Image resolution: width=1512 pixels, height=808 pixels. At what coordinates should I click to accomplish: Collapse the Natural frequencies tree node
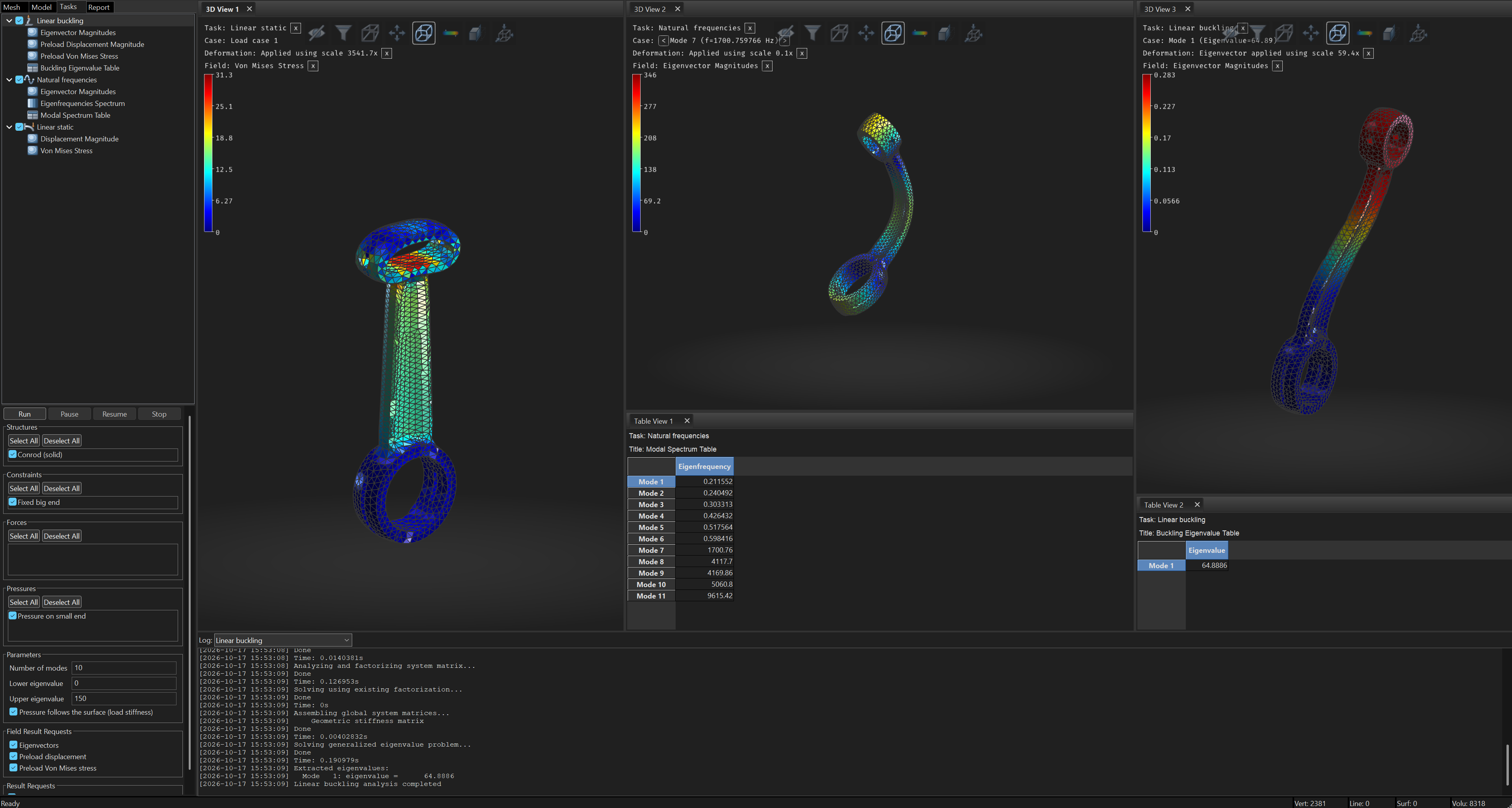[x=9, y=80]
